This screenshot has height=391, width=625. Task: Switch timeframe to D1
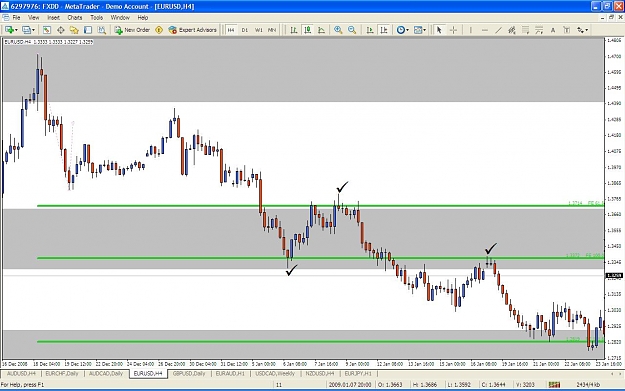tap(244, 30)
